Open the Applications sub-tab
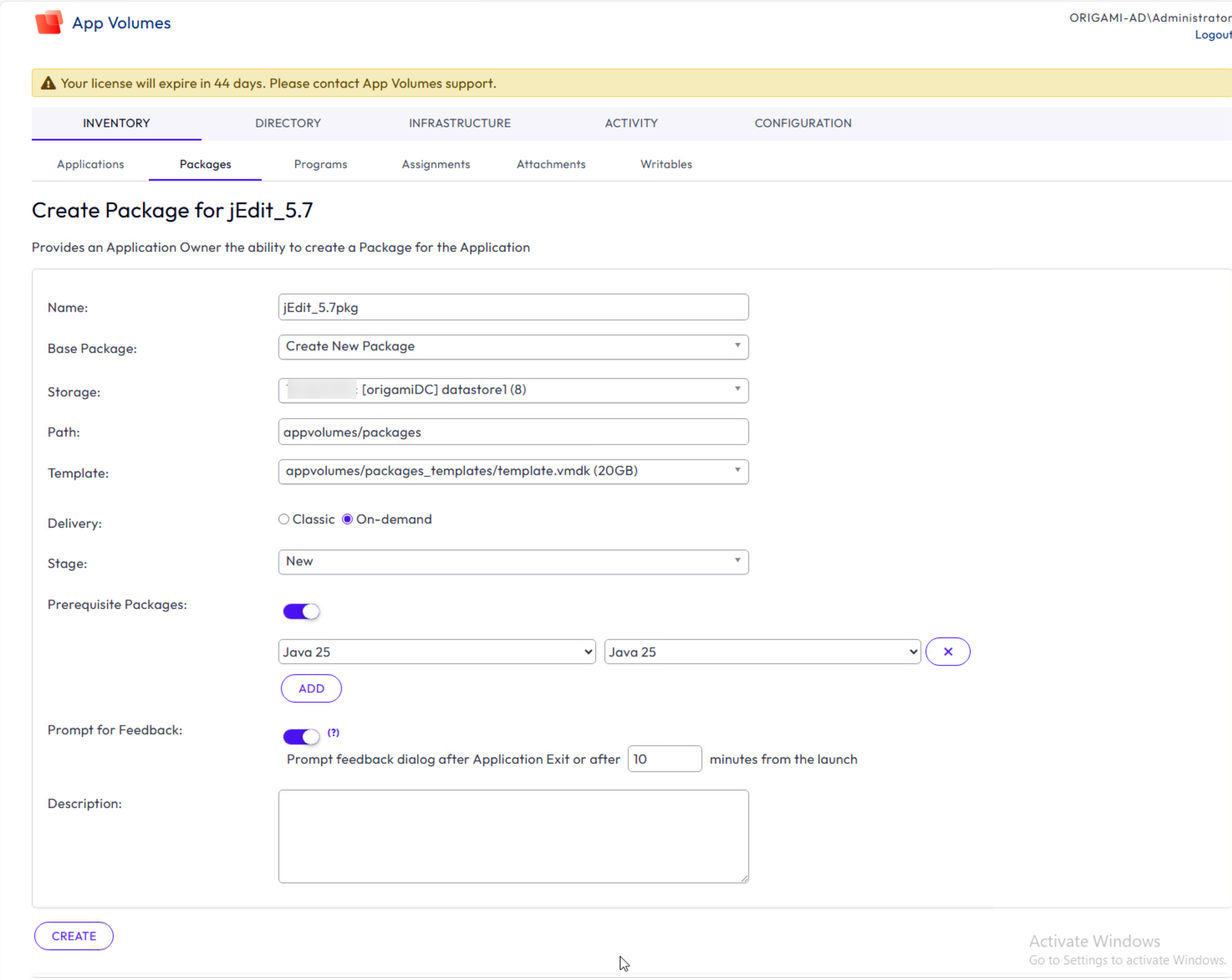The height and width of the screenshot is (980, 1232). (90, 164)
